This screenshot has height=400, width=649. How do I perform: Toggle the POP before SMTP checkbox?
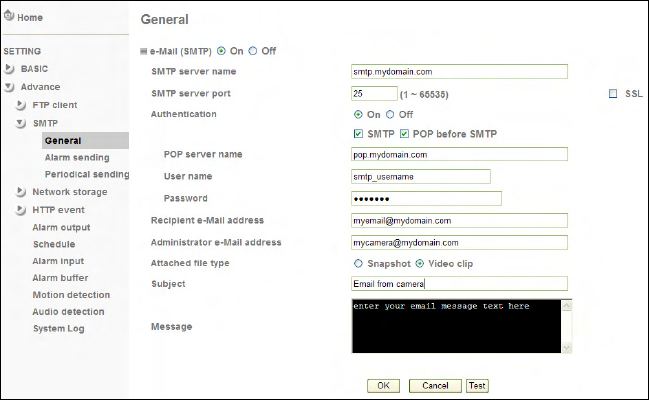(x=404, y=134)
